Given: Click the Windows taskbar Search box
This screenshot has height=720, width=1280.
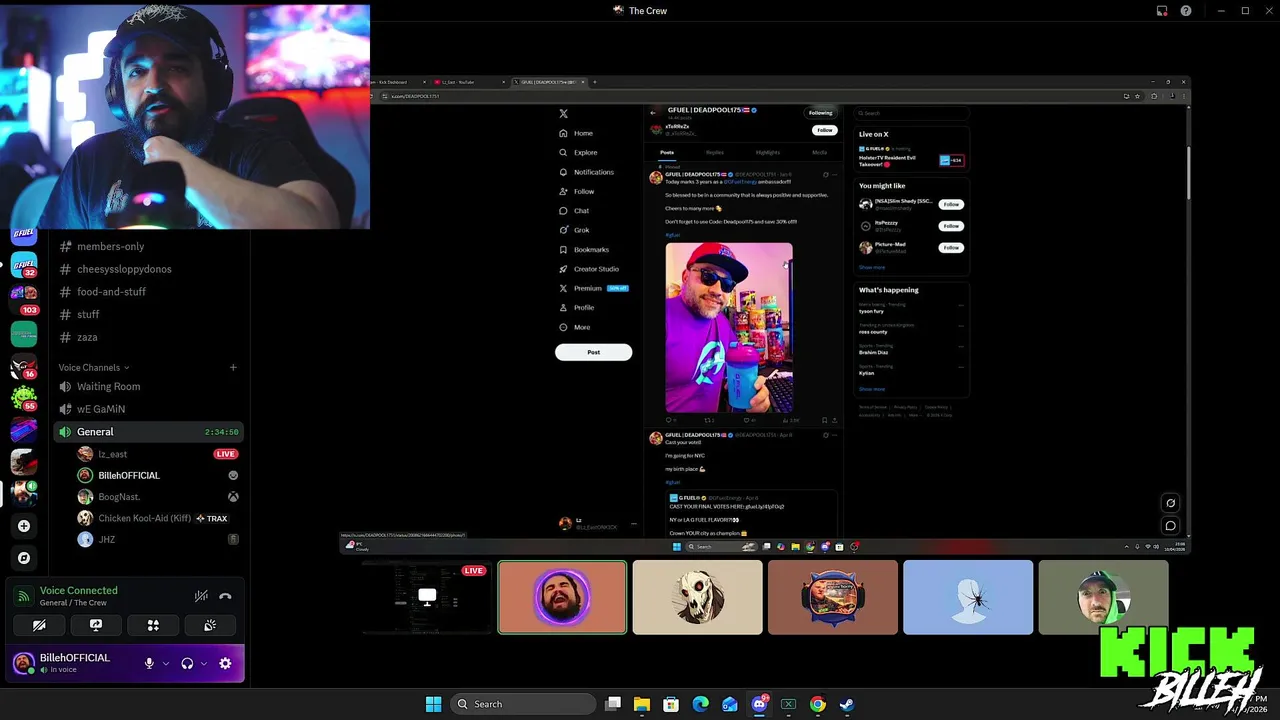Looking at the screenshot, I should click(522, 704).
